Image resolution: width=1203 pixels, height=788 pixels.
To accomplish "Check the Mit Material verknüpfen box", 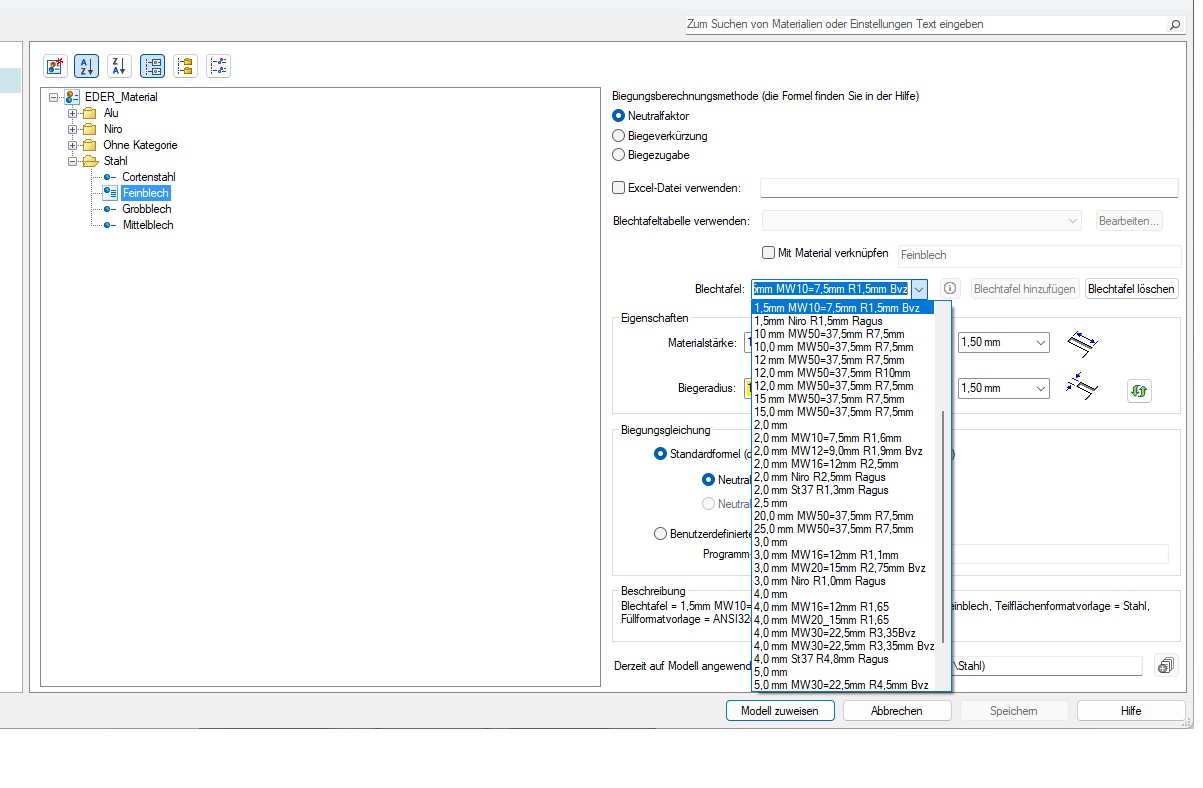I will coord(769,254).
